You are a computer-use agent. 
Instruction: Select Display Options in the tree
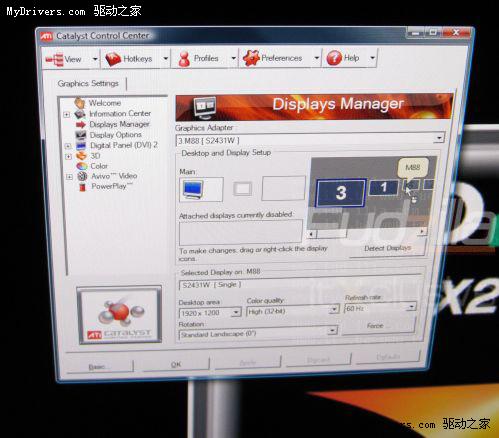coord(115,135)
